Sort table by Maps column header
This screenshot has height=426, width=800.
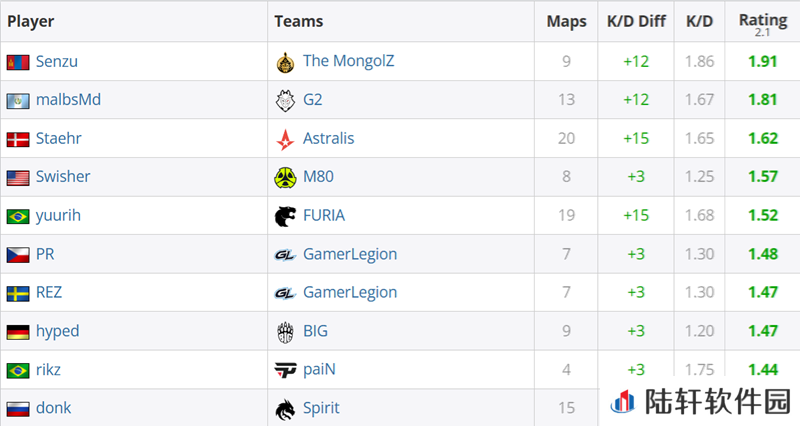coord(566,21)
